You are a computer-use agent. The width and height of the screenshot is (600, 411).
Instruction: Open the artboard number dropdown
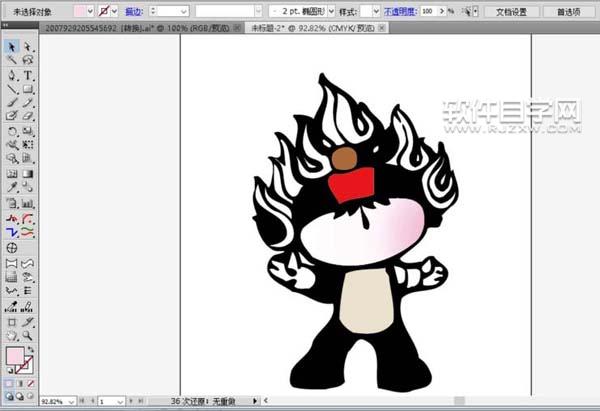[120, 401]
